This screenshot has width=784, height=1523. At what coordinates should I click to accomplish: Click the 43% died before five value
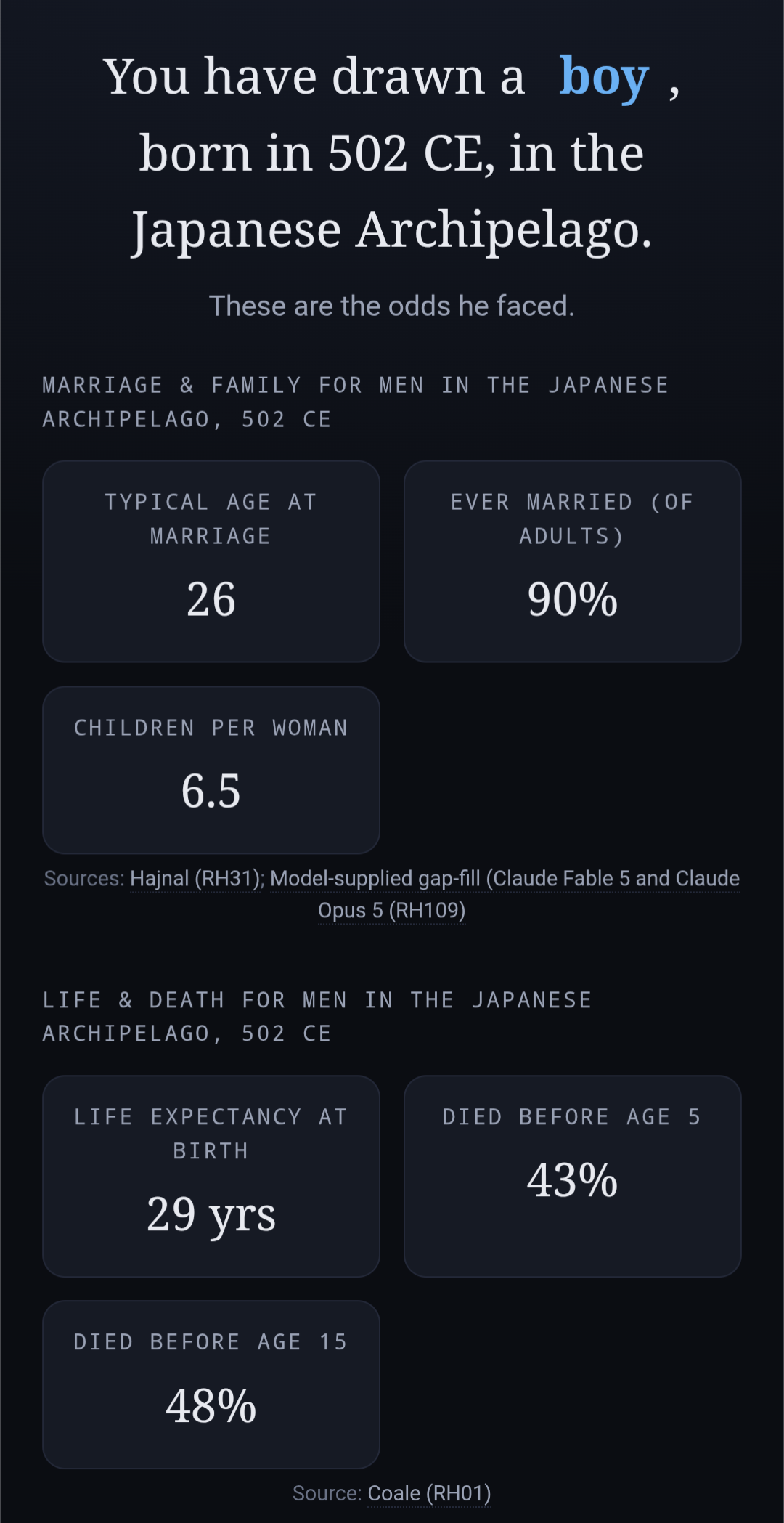pos(572,1180)
